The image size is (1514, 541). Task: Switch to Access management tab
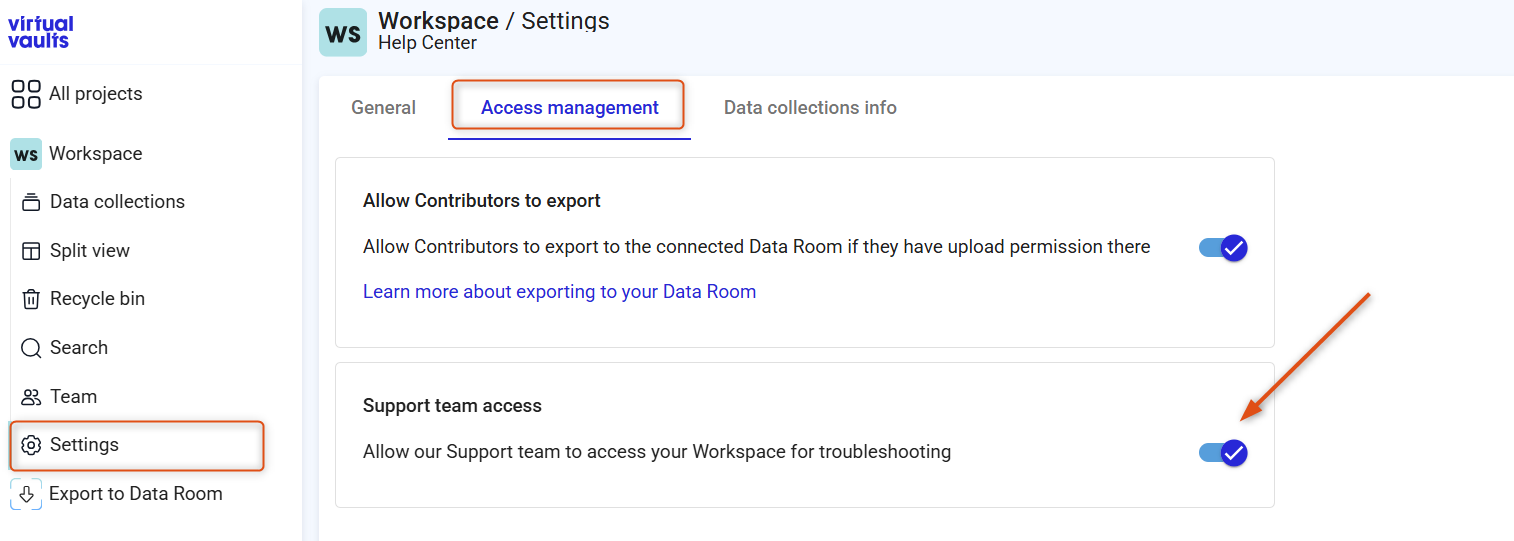pos(569,108)
